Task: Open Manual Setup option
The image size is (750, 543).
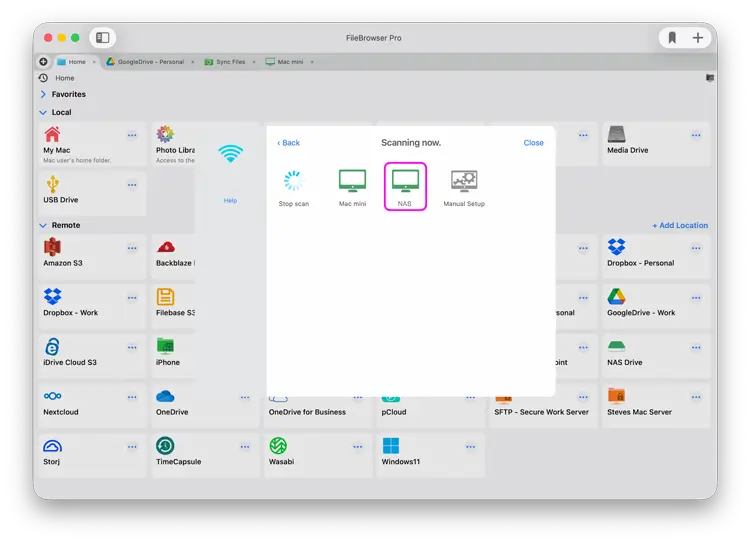Action: 464,185
